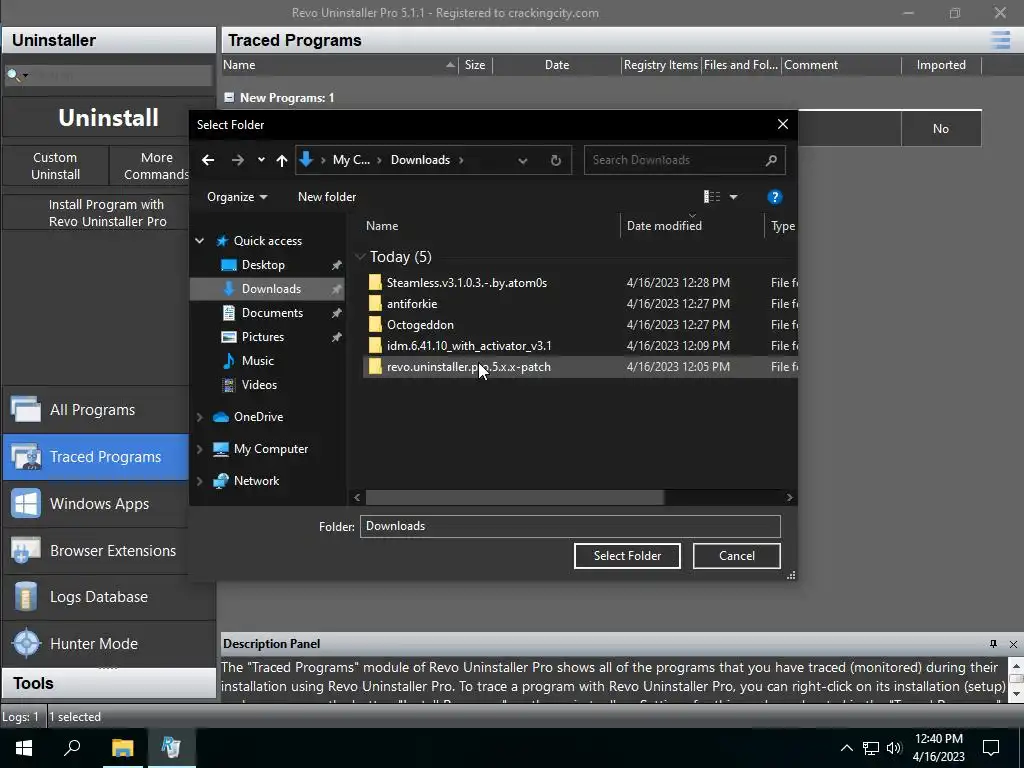Click Downloads in the address breadcrumb

point(420,160)
